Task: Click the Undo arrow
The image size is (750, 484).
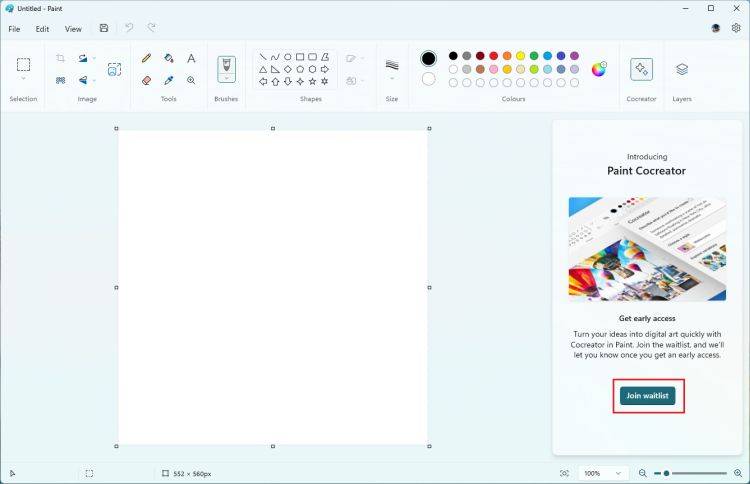Action: [x=129, y=28]
